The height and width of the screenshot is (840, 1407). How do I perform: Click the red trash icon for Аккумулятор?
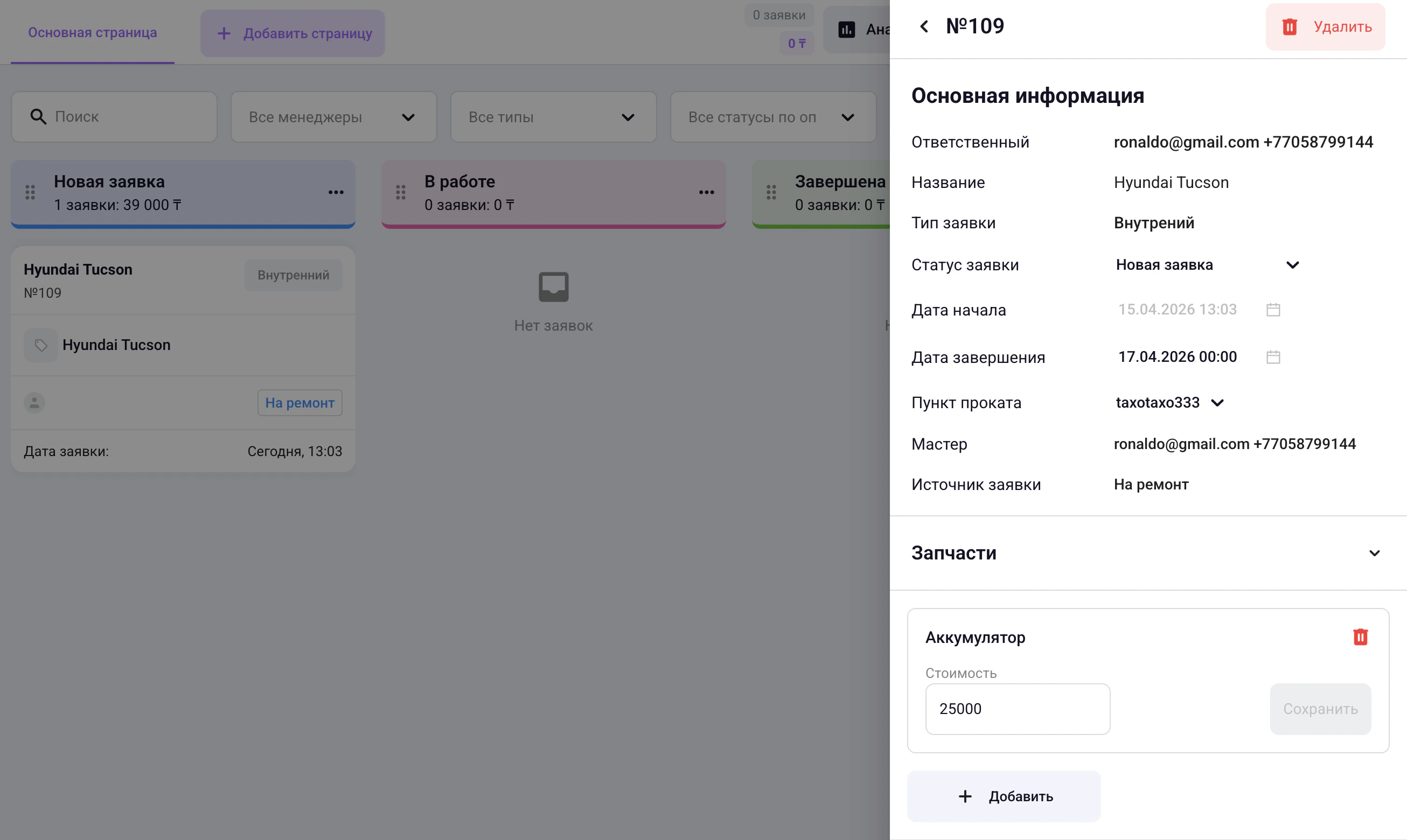pyautogui.click(x=1360, y=637)
